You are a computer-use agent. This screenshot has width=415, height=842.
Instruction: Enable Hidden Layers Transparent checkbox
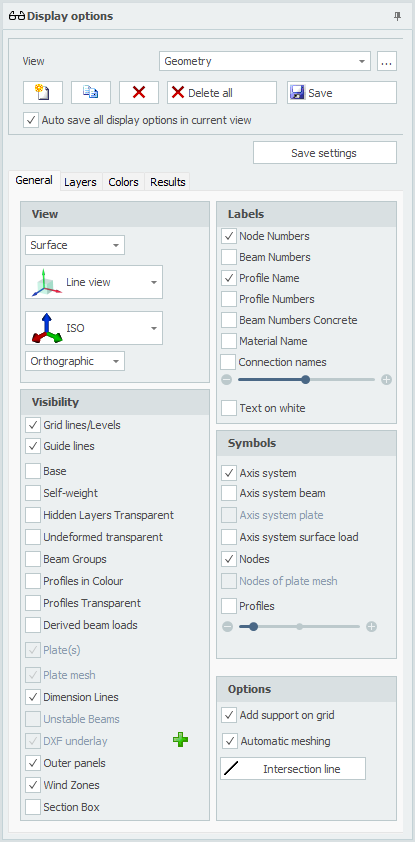pos(33,515)
